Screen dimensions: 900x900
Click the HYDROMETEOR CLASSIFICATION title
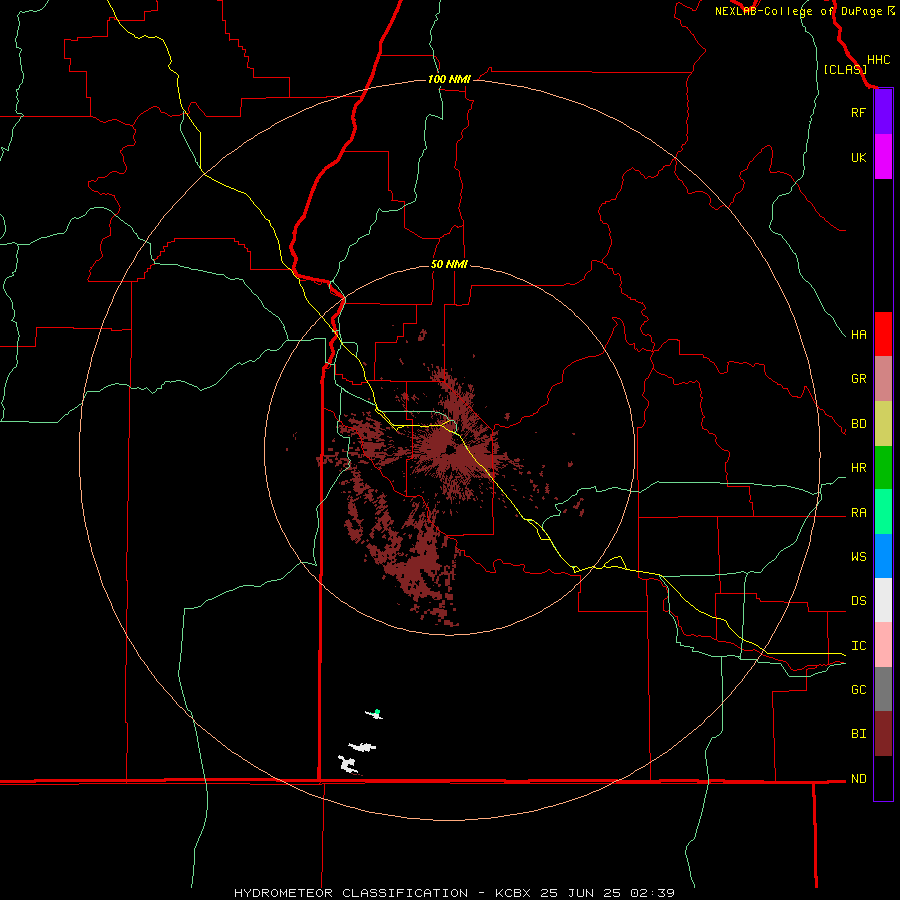[x=351, y=893]
